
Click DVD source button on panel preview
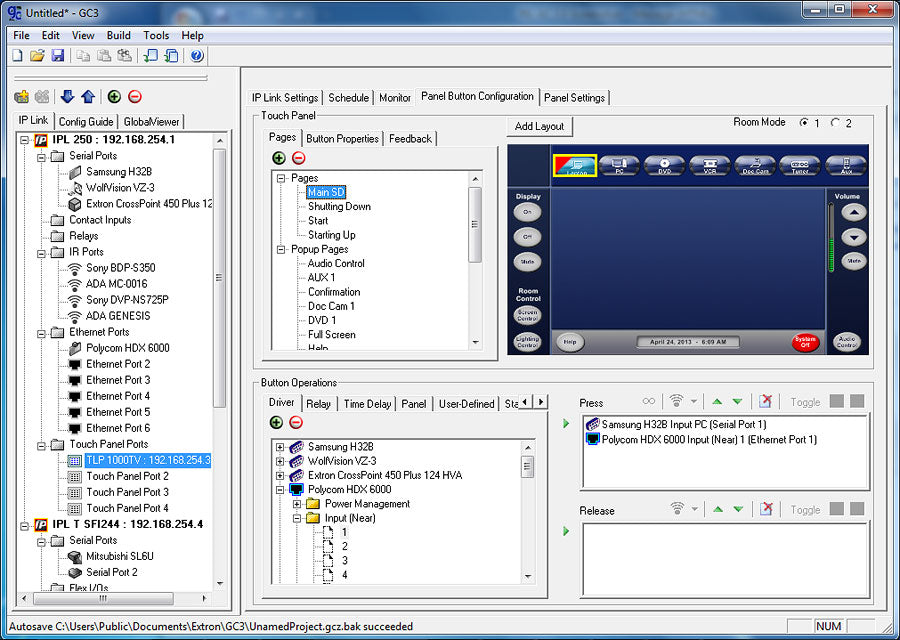[665, 165]
